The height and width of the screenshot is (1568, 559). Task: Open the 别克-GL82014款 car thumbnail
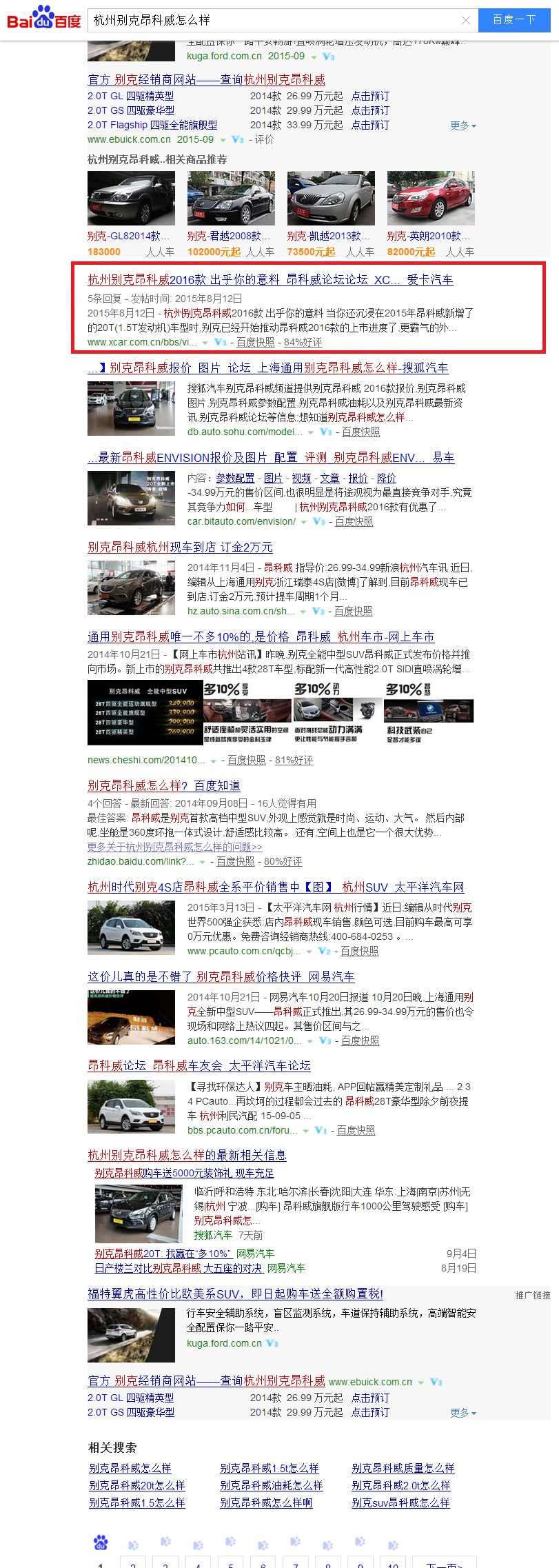click(x=131, y=198)
